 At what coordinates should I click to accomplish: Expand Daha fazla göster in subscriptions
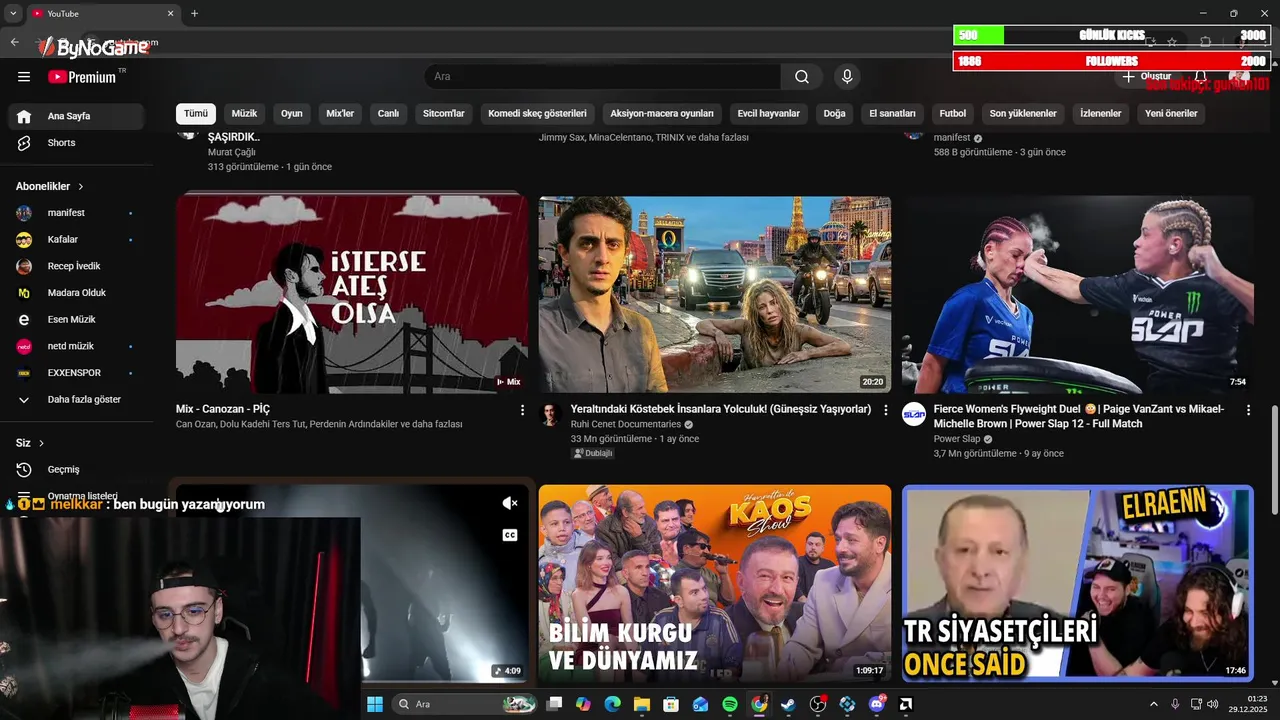76,400
